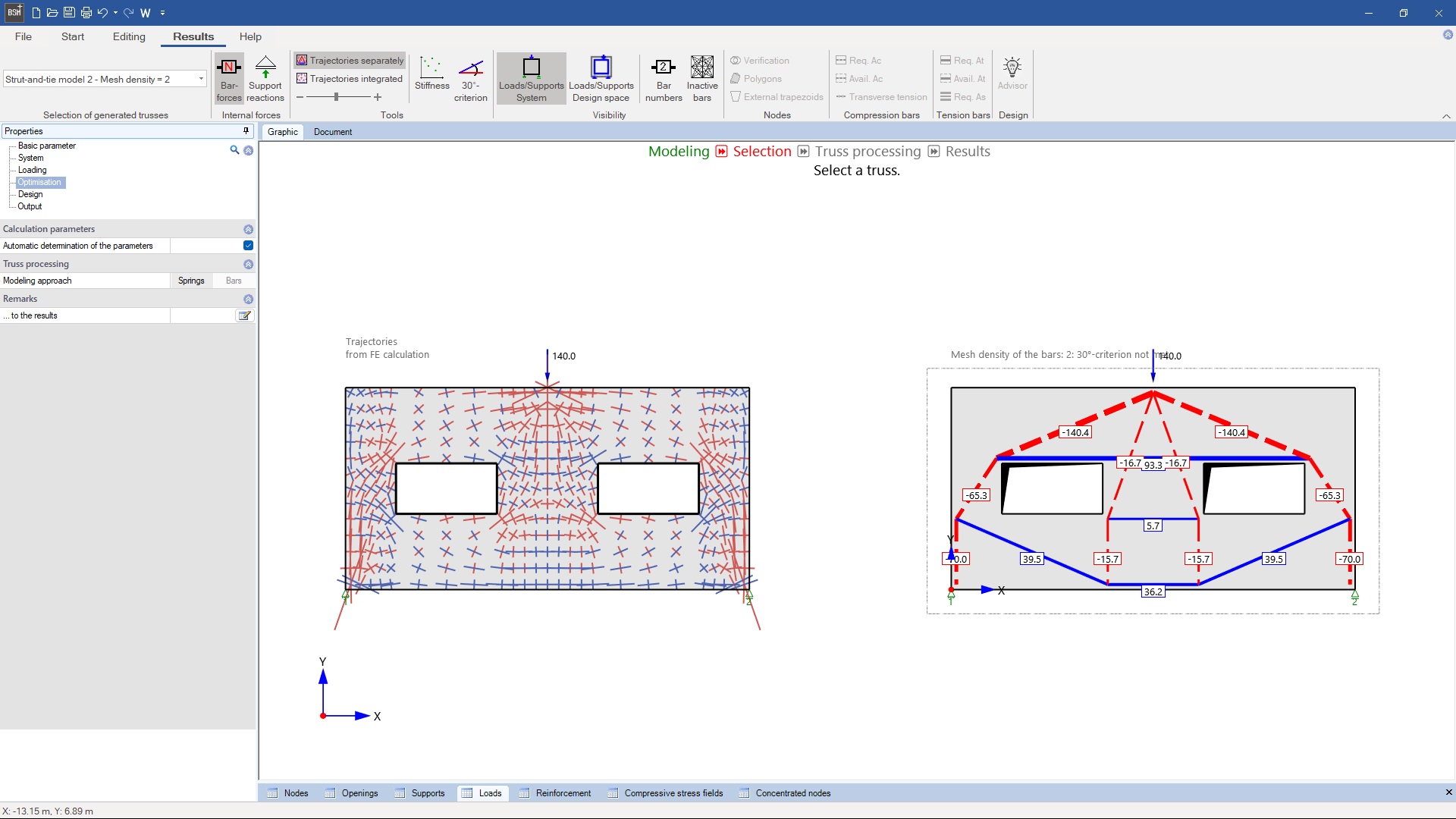The height and width of the screenshot is (819, 1456).
Task: Adjust the internal forces scaling slider
Action: tap(336, 96)
